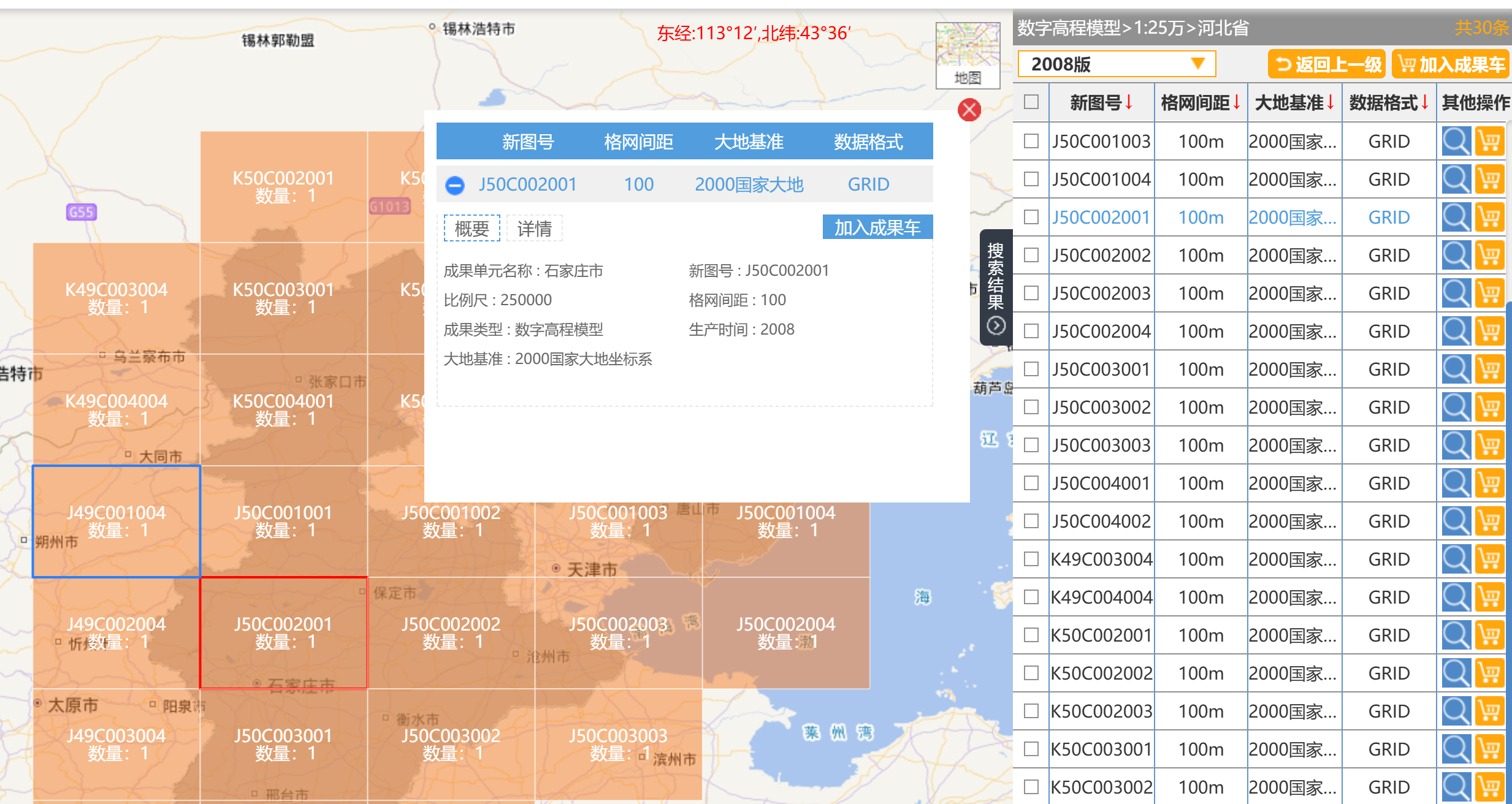Click the 地图 basemap thumbnail switcher

[x=968, y=55]
